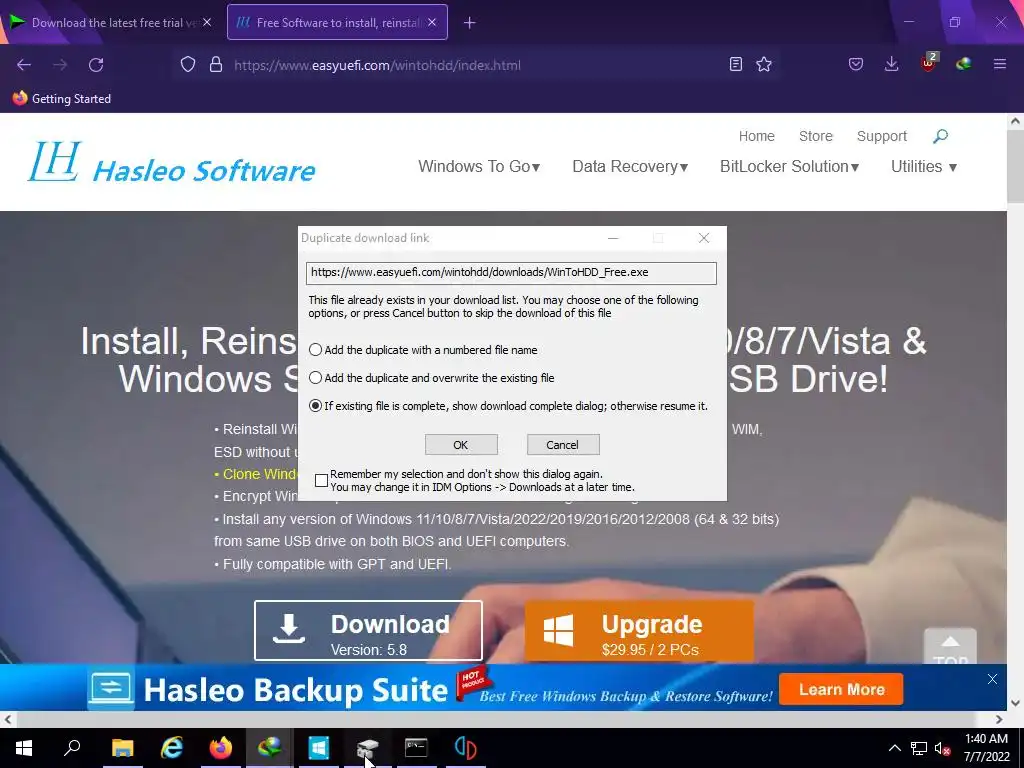Open Firefox downloads panel arrow
Image resolution: width=1024 pixels, height=768 pixels.
coord(891,64)
